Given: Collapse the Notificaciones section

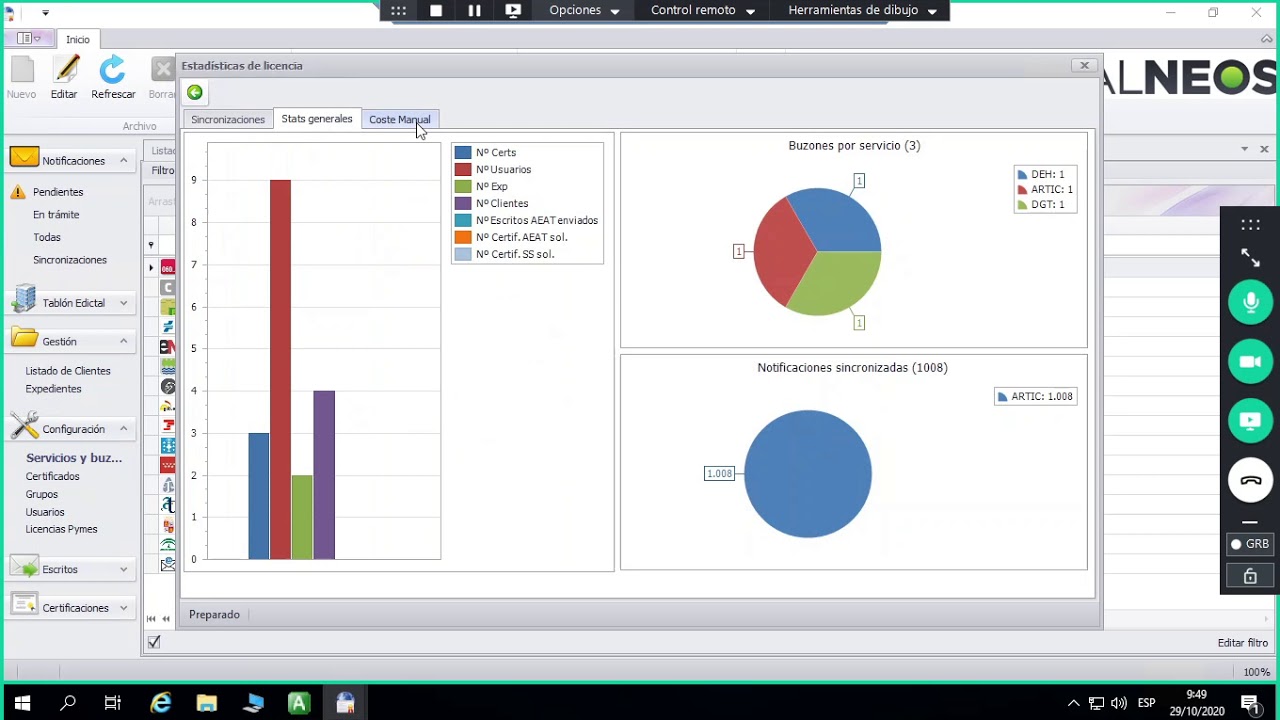Looking at the screenshot, I should [123, 160].
